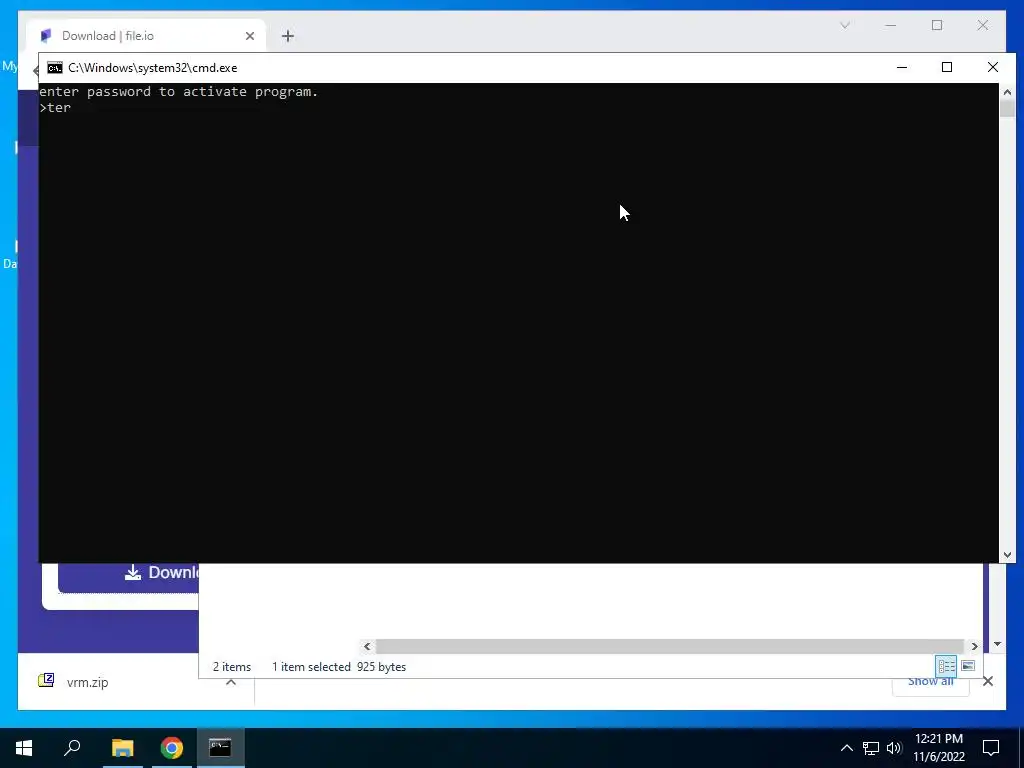Switch Explorer to details view icon
Screen dimensions: 1024x768
pyautogui.click(x=946, y=666)
